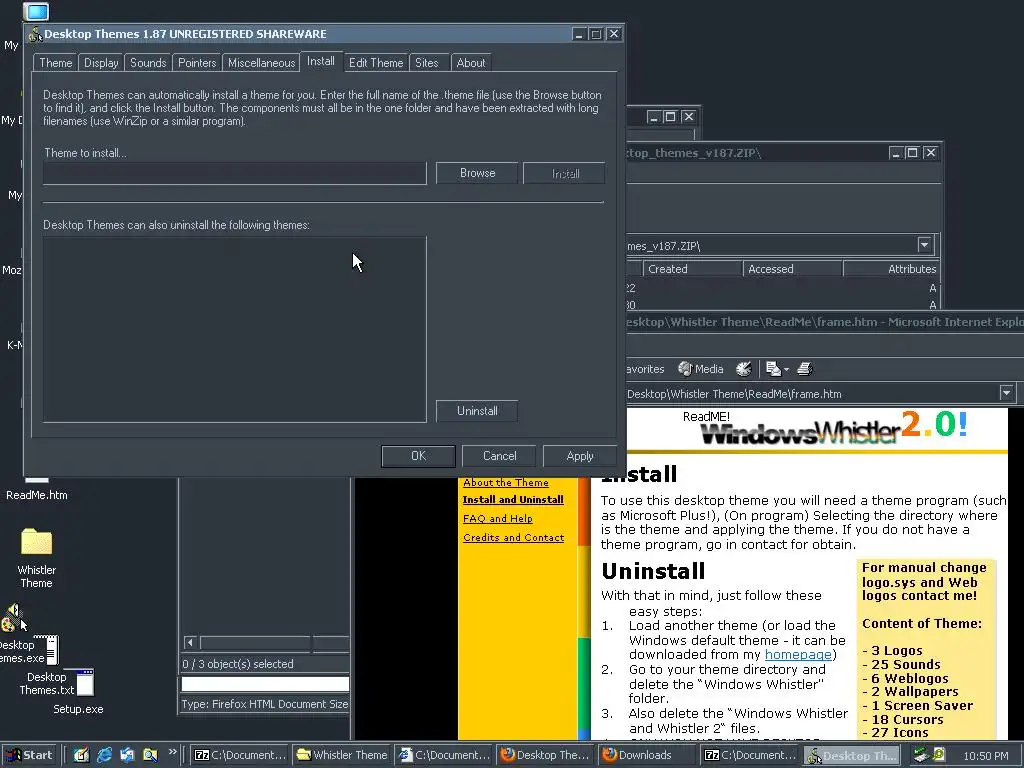
Task: Click the first Quick Launch icon beside Start
Action: coord(81,755)
